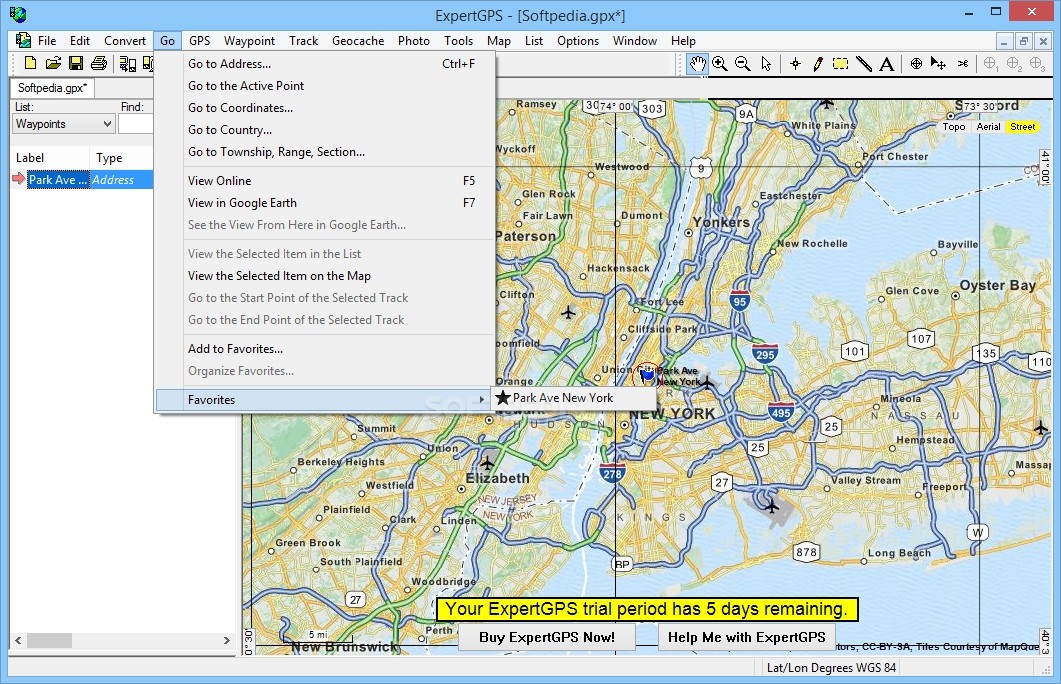This screenshot has width=1061, height=684.
Task: Select the New Waypoint crosshair tool
Action: coord(796,64)
